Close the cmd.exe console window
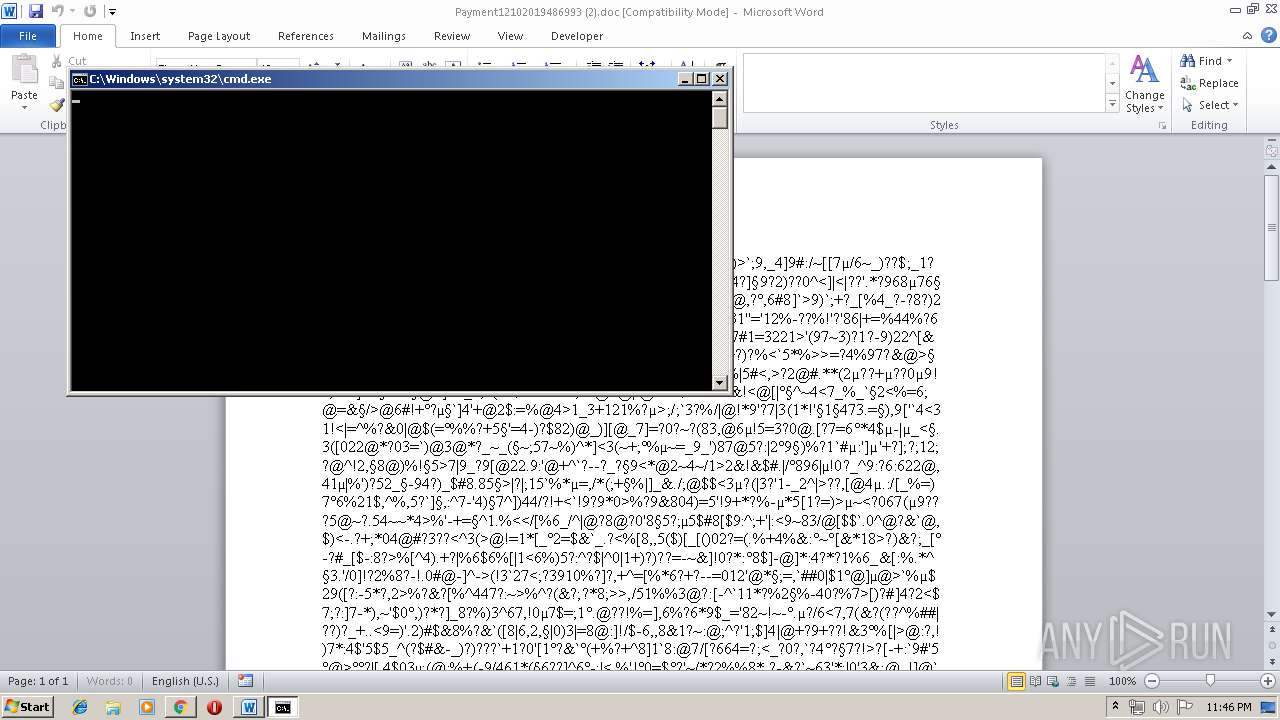The height and width of the screenshot is (720, 1280). (x=720, y=79)
